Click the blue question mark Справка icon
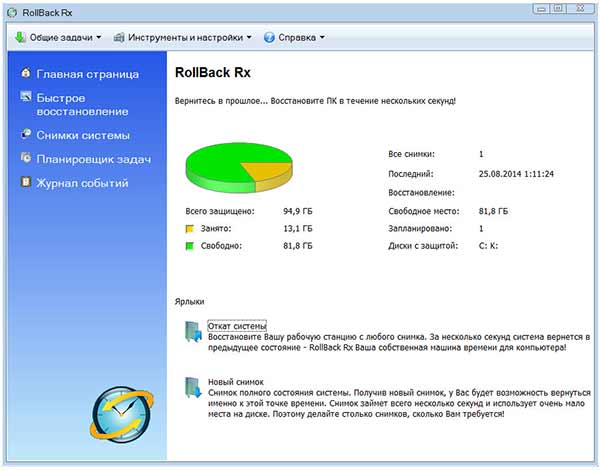 pos(269,38)
